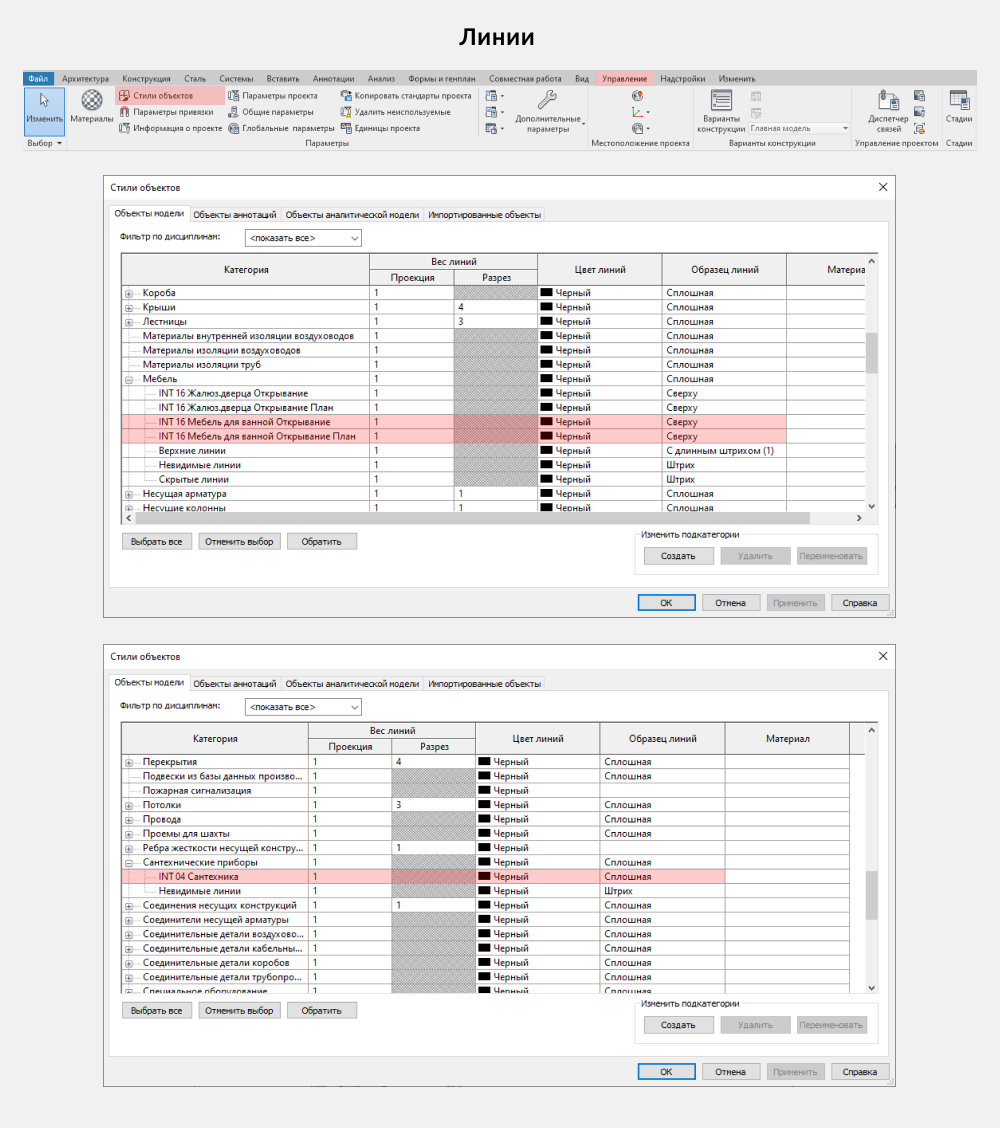Click the Материалы изоляции труб row
1000x1128 pixels.
point(494,365)
